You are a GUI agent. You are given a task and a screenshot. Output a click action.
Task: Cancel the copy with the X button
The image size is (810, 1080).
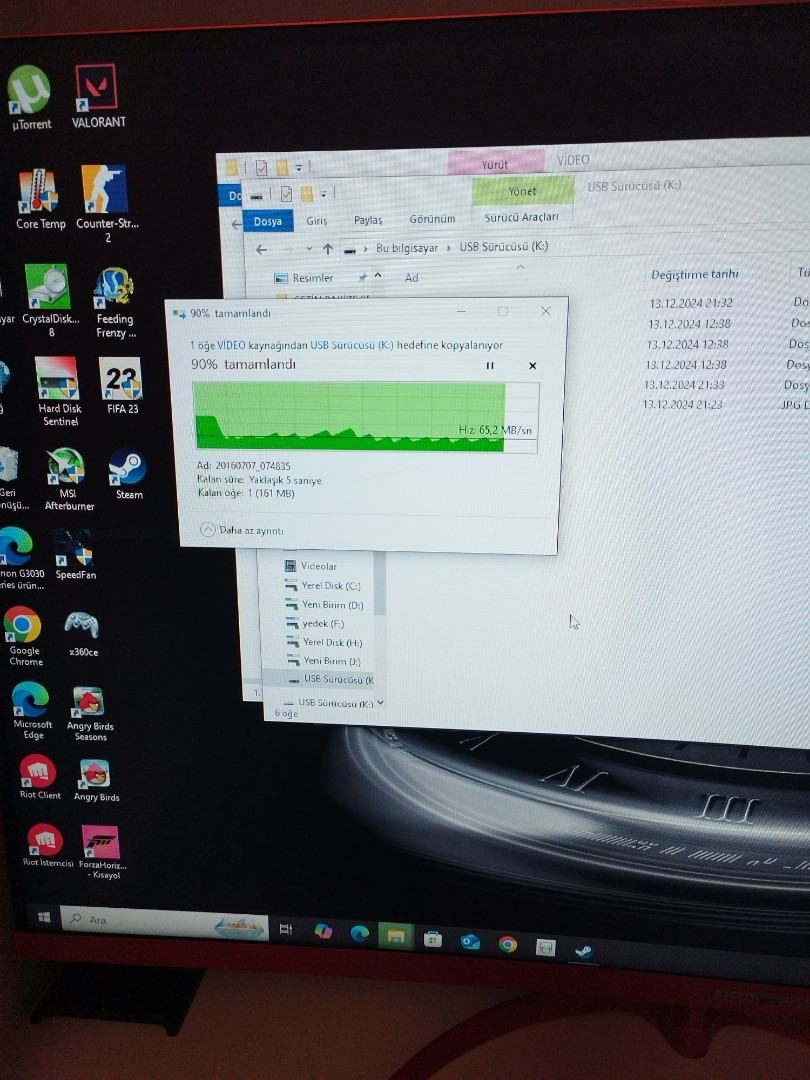click(532, 366)
